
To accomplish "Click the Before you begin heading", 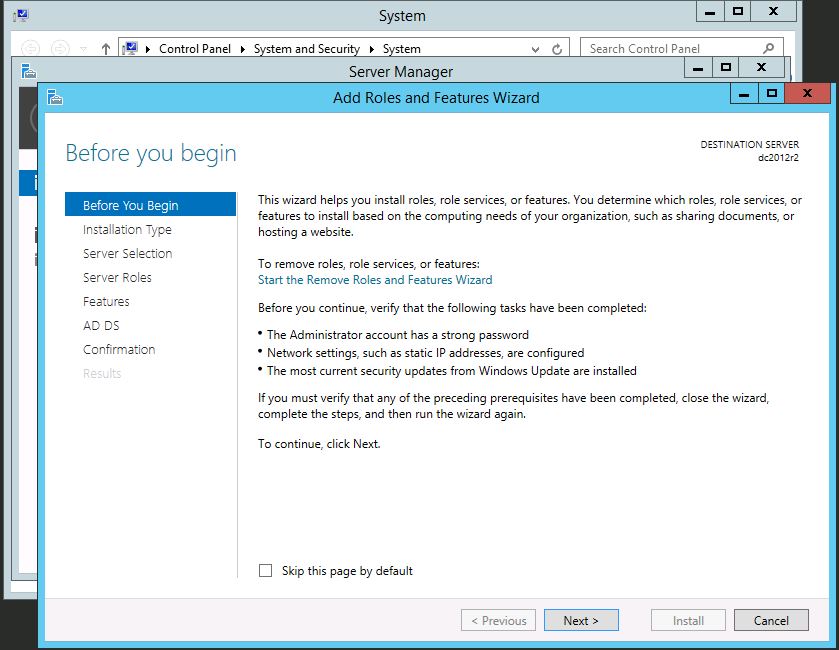I will click(151, 153).
